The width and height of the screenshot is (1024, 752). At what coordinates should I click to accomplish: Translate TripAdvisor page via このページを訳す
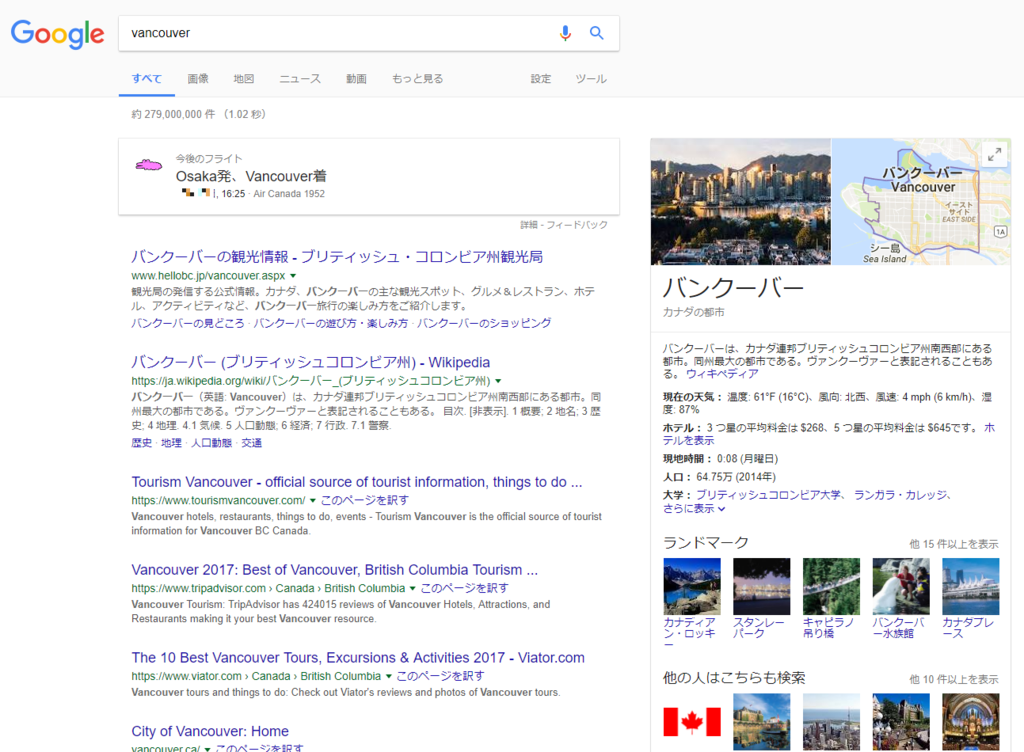(464, 588)
